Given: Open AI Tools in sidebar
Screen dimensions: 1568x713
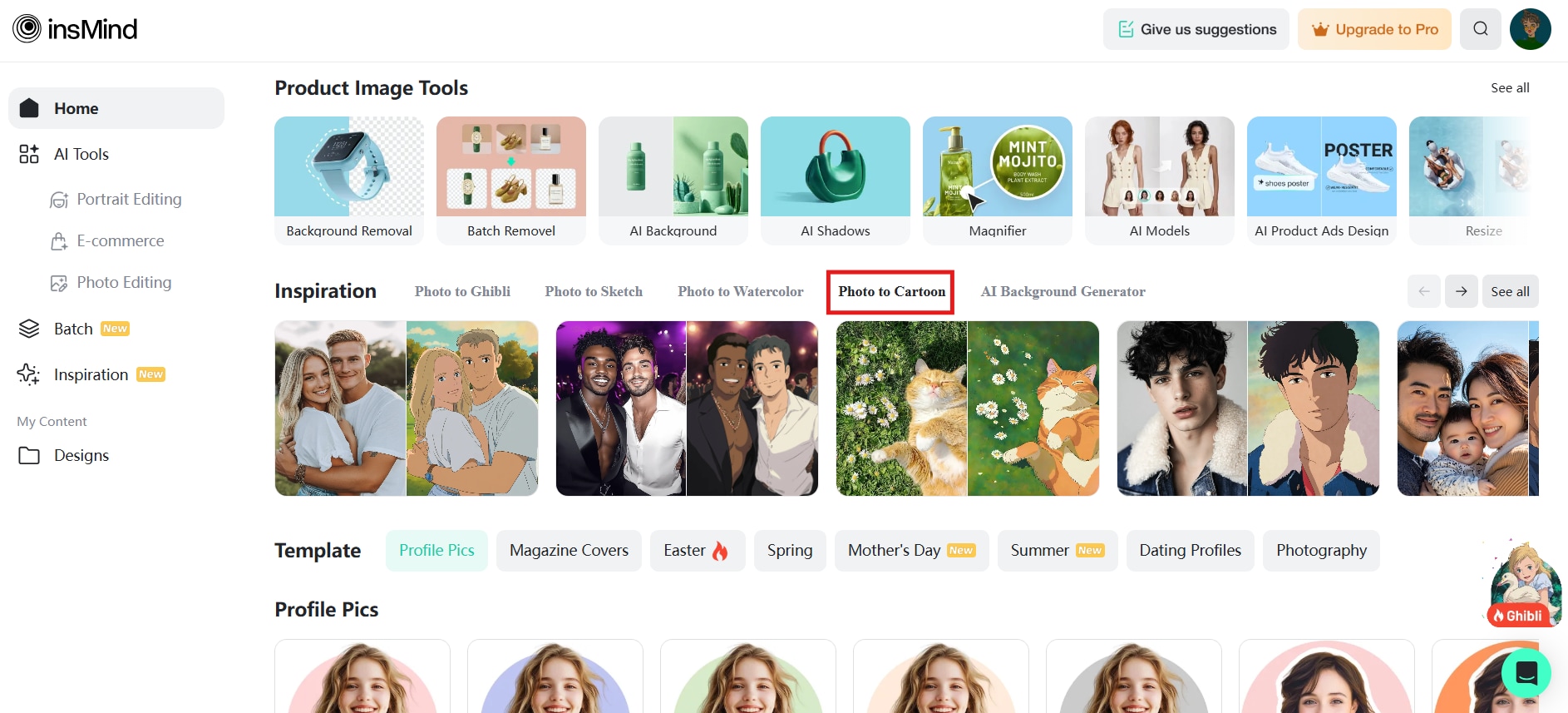Looking at the screenshot, I should pyautogui.click(x=116, y=154).
